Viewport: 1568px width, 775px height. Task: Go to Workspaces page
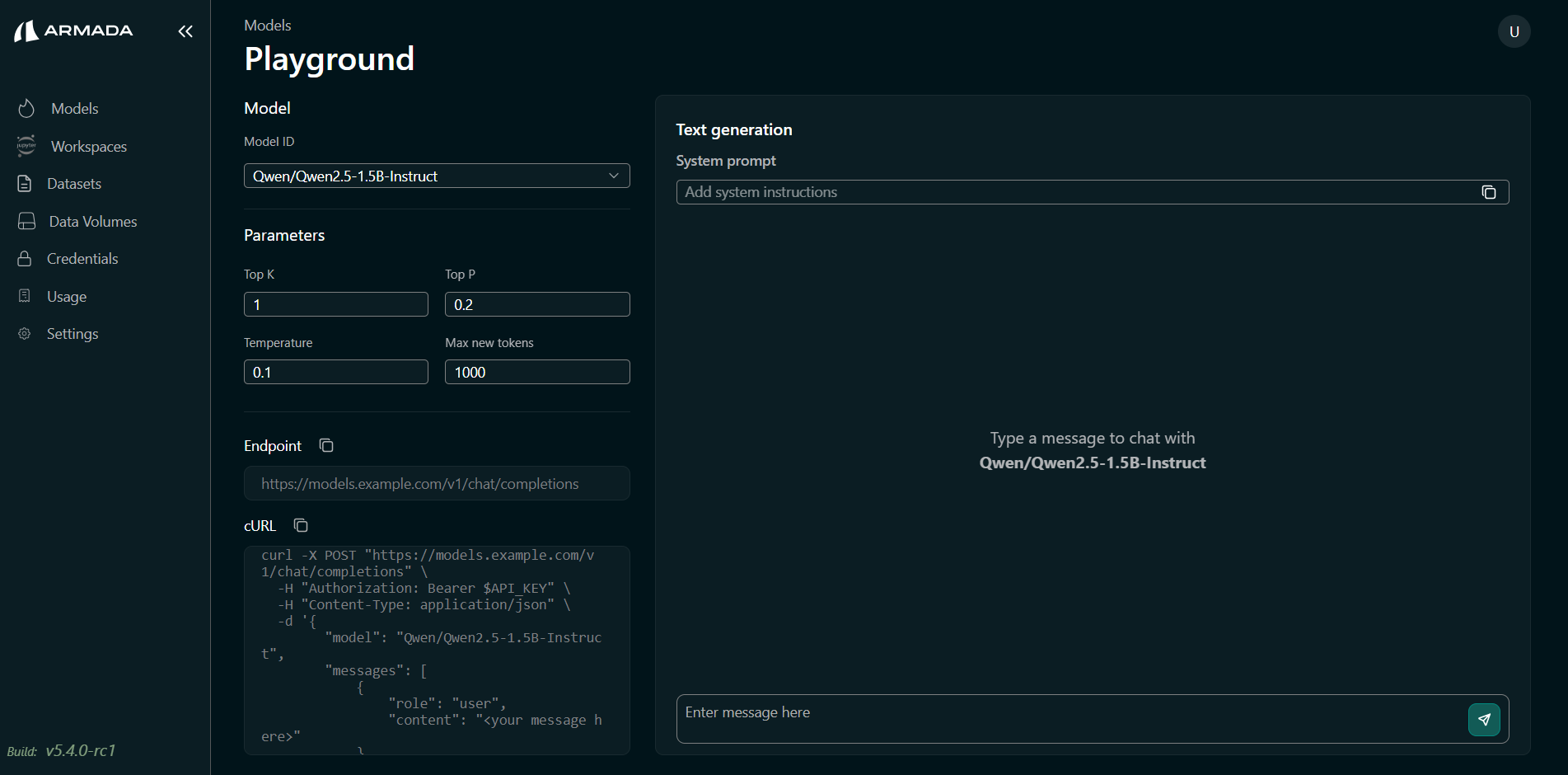coord(89,146)
